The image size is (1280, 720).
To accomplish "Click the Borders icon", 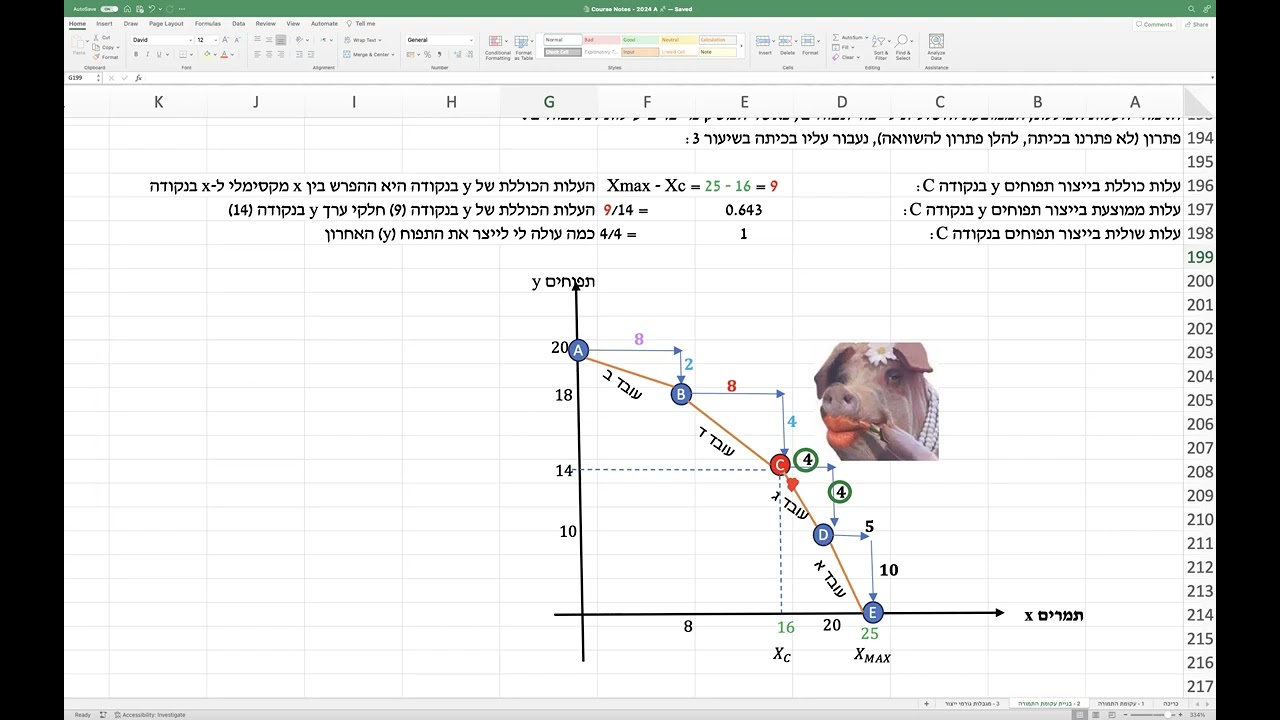I will coord(183,54).
